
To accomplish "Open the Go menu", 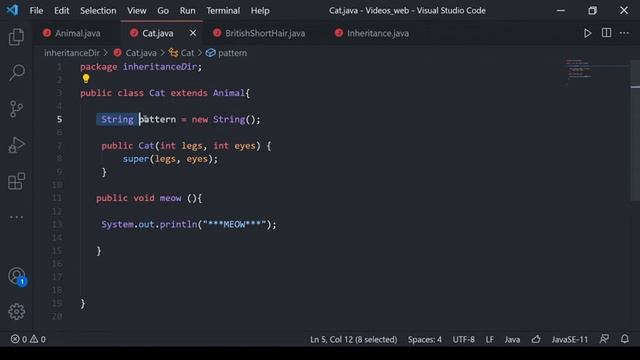I will 163,11.
